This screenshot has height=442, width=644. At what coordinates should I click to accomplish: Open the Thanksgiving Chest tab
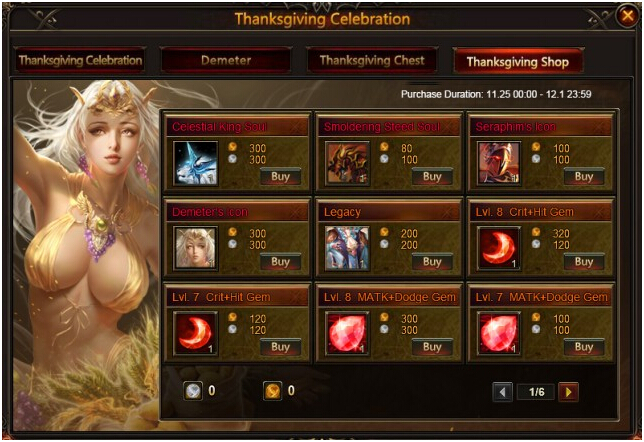tap(372, 60)
